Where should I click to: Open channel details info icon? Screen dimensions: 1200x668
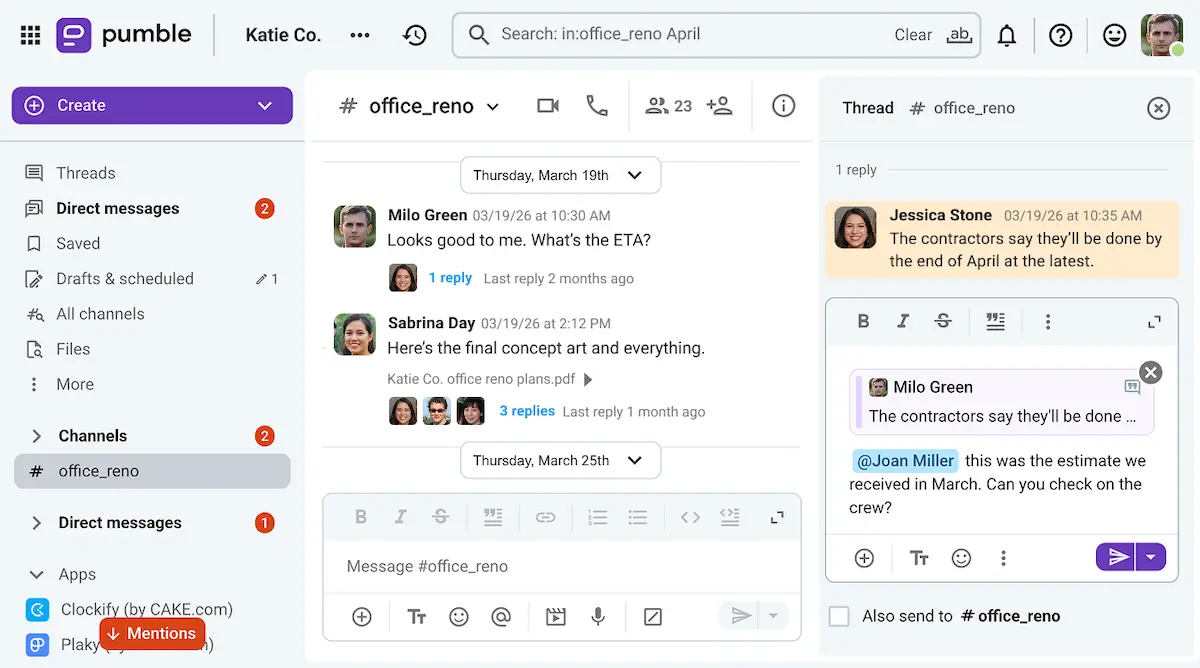pos(784,105)
